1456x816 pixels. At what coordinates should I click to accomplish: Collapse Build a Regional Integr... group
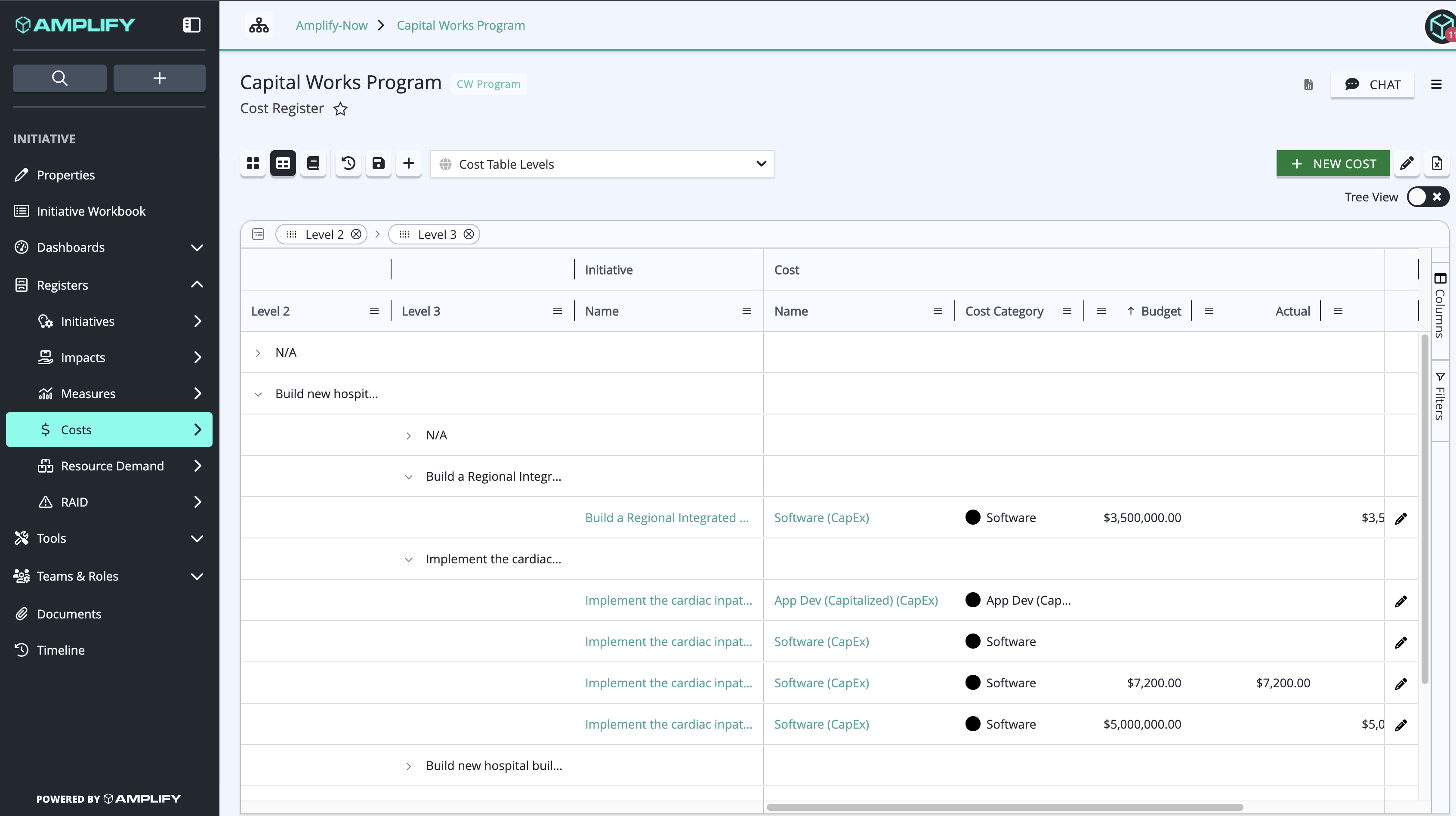click(x=409, y=477)
